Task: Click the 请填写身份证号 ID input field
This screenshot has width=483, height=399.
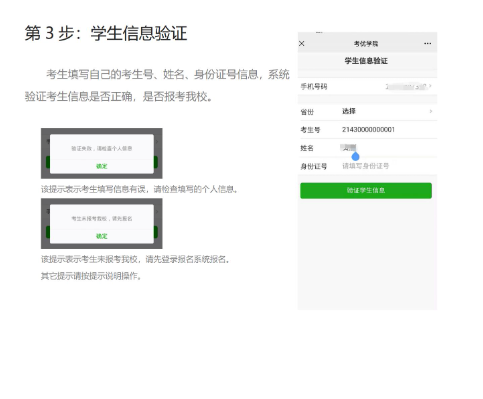Action: [365, 166]
